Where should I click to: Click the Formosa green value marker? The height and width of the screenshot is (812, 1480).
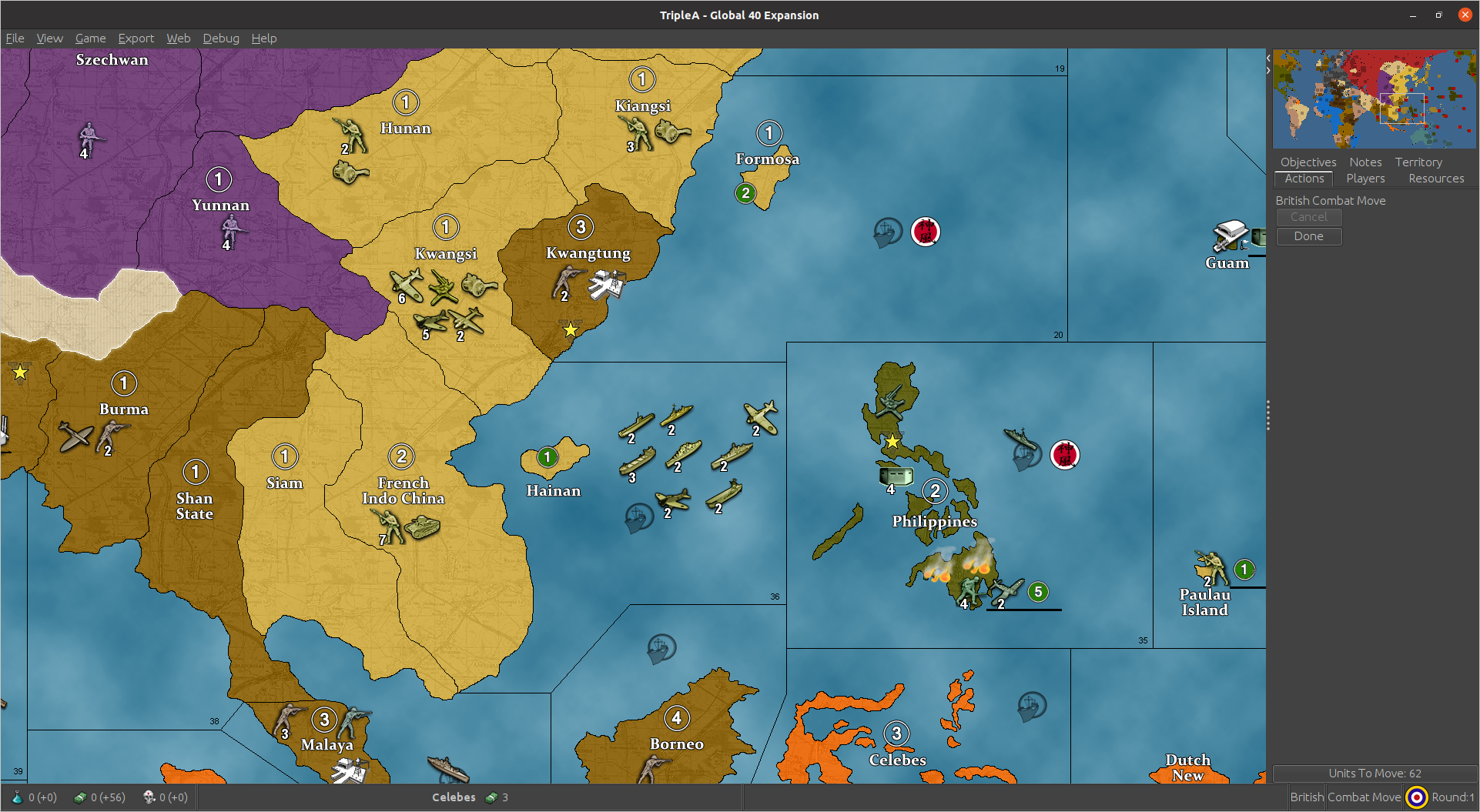click(745, 193)
